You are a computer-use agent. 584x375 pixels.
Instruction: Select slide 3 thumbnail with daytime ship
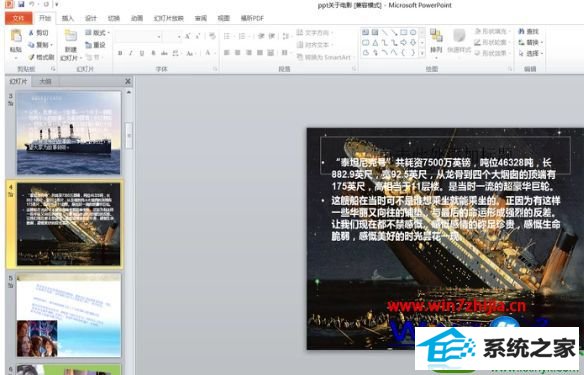[69, 133]
